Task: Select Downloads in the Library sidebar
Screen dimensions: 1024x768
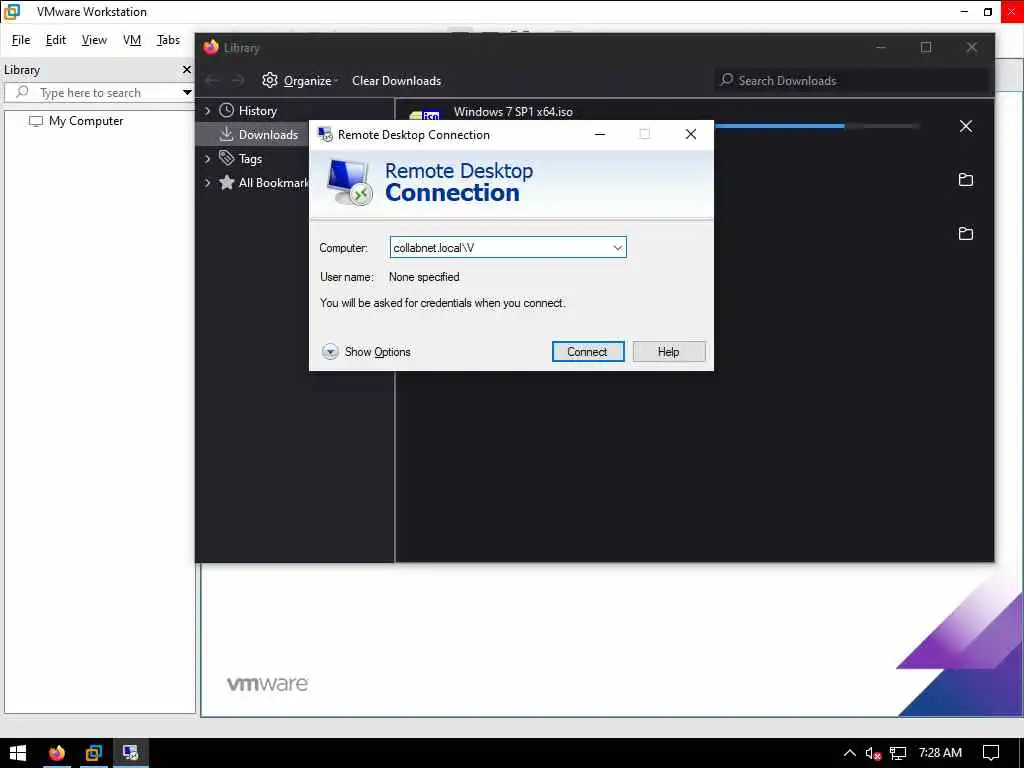Action: click(268, 135)
